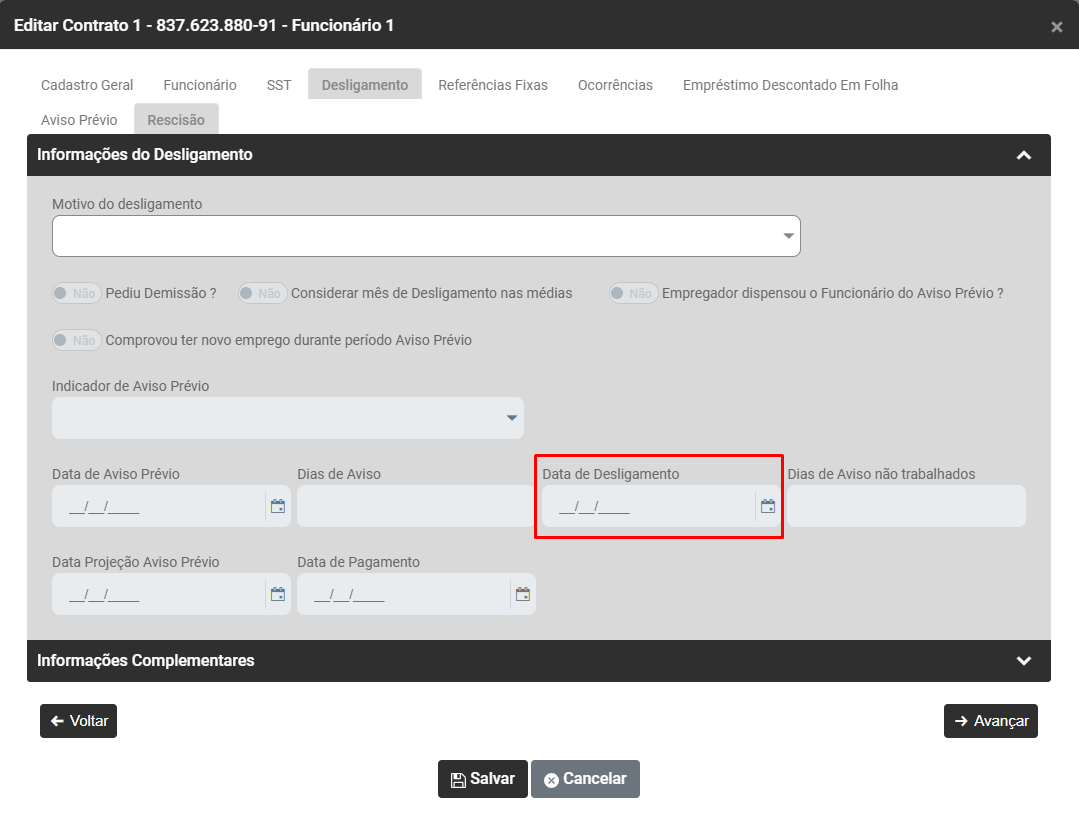This screenshot has height=820, width=1079.
Task: Open calendar picker for Data de Desligamento
Action: [768, 507]
